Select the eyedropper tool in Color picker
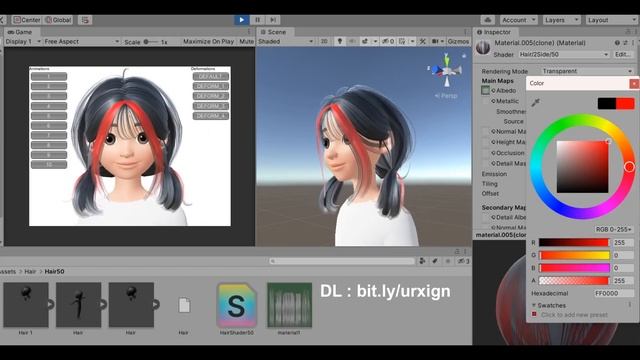Viewport: 640px width, 360px height. [536, 102]
